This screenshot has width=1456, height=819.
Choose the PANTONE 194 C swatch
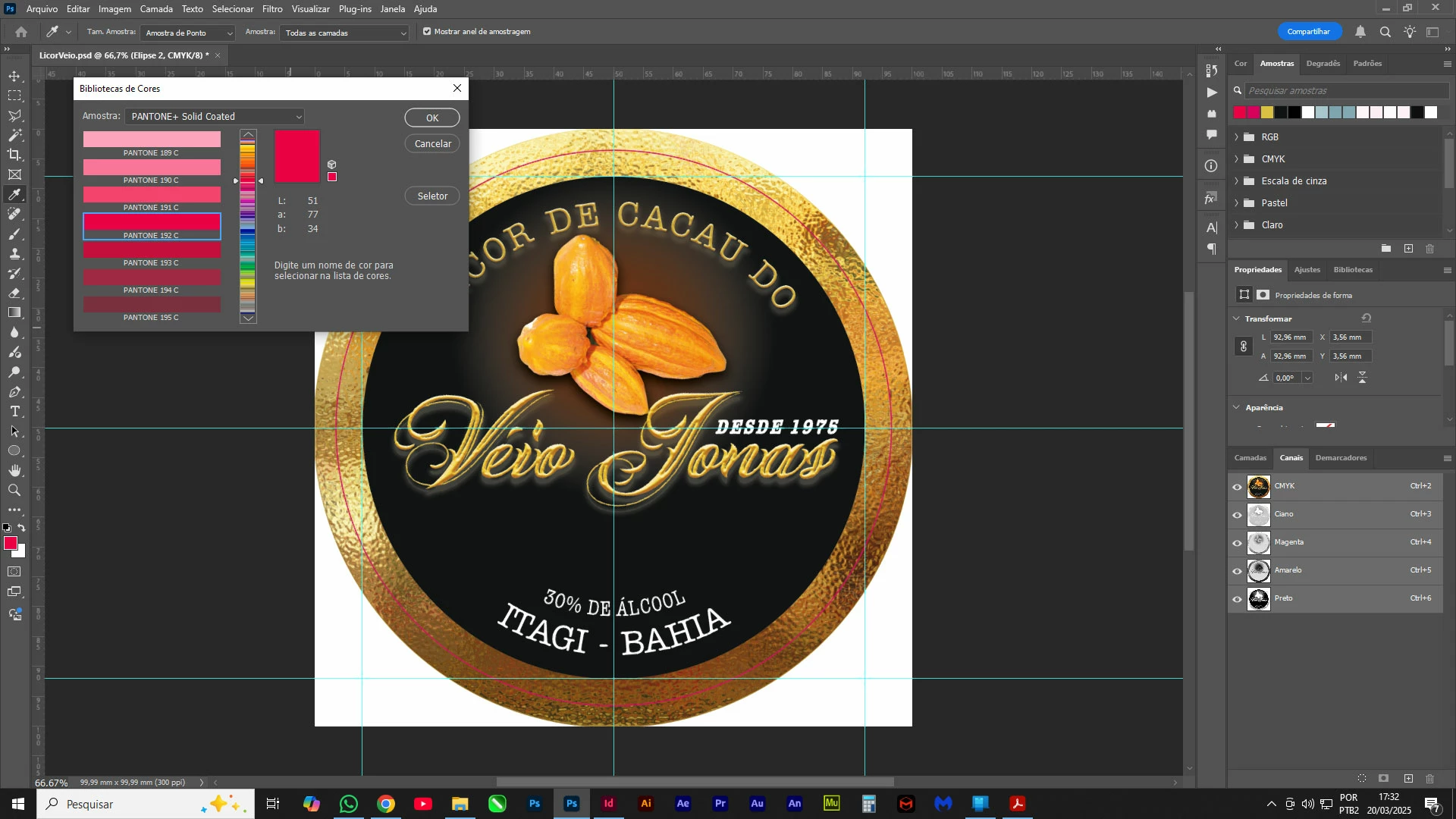tap(152, 278)
